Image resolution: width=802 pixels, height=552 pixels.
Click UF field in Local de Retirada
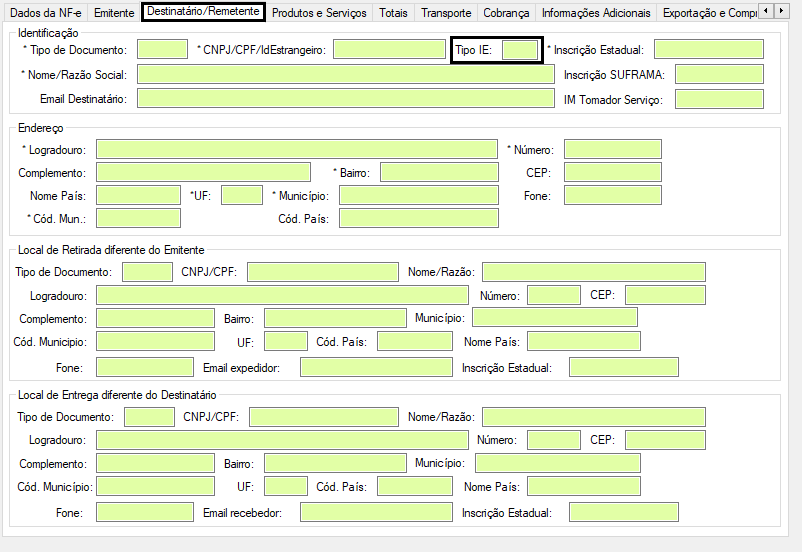tap(286, 341)
